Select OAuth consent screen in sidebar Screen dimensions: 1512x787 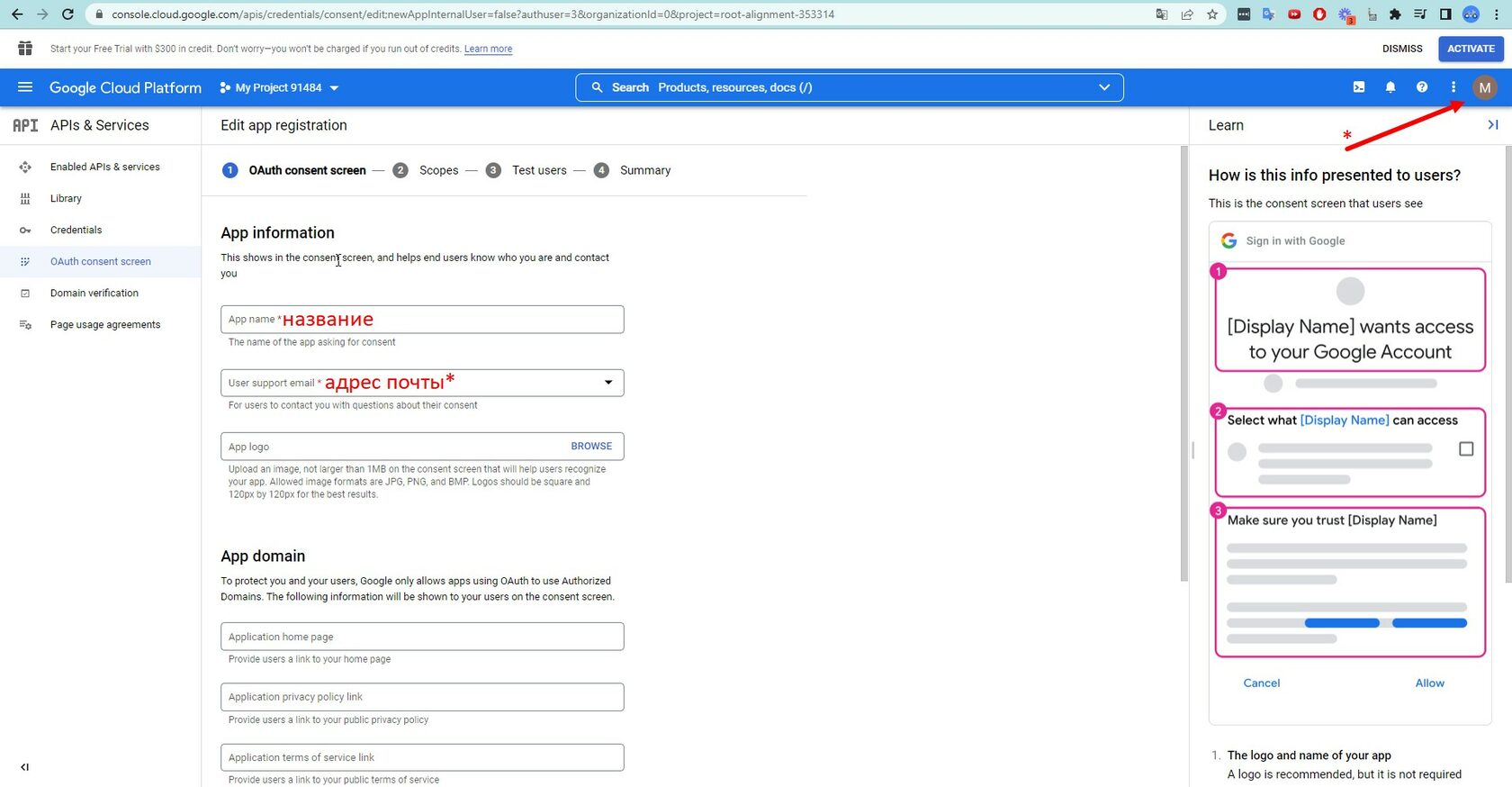pyautogui.click(x=101, y=261)
